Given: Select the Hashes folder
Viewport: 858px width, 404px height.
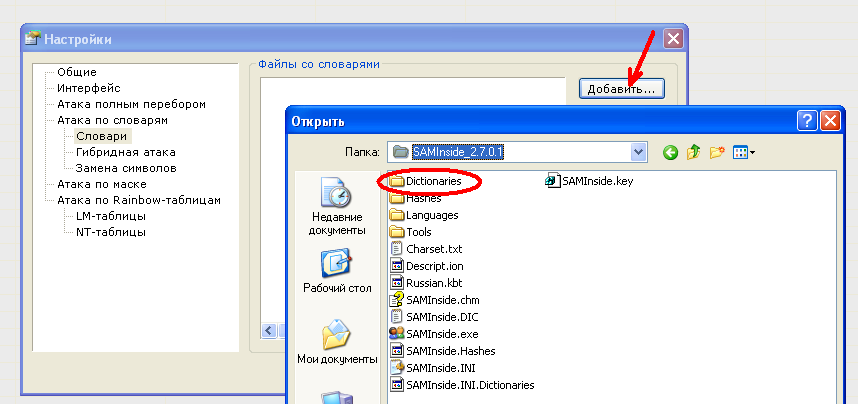Looking at the screenshot, I should pyautogui.click(x=416, y=198).
